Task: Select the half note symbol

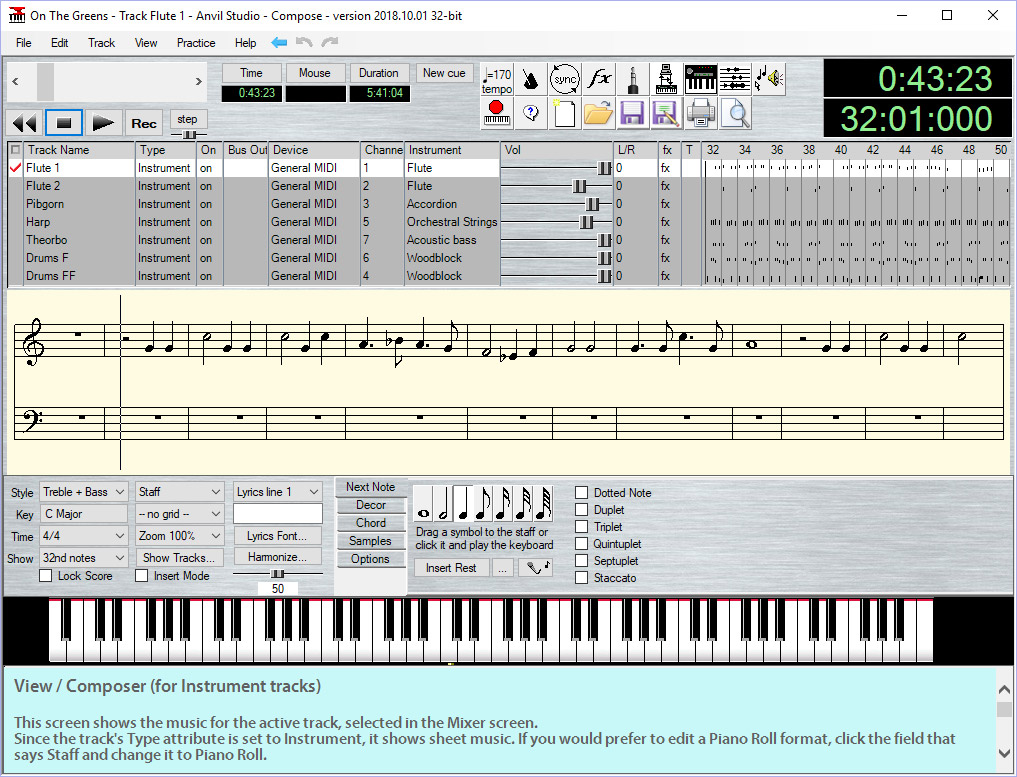Action: [444, 503]
